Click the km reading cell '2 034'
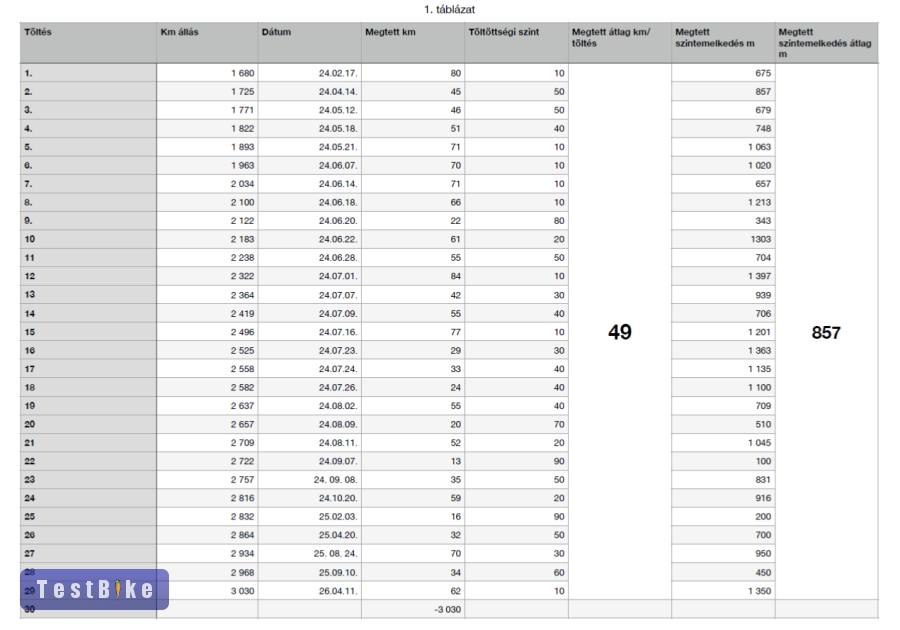Image resolution: width=900 pixels, height=630 pixels. click(207, 184)
